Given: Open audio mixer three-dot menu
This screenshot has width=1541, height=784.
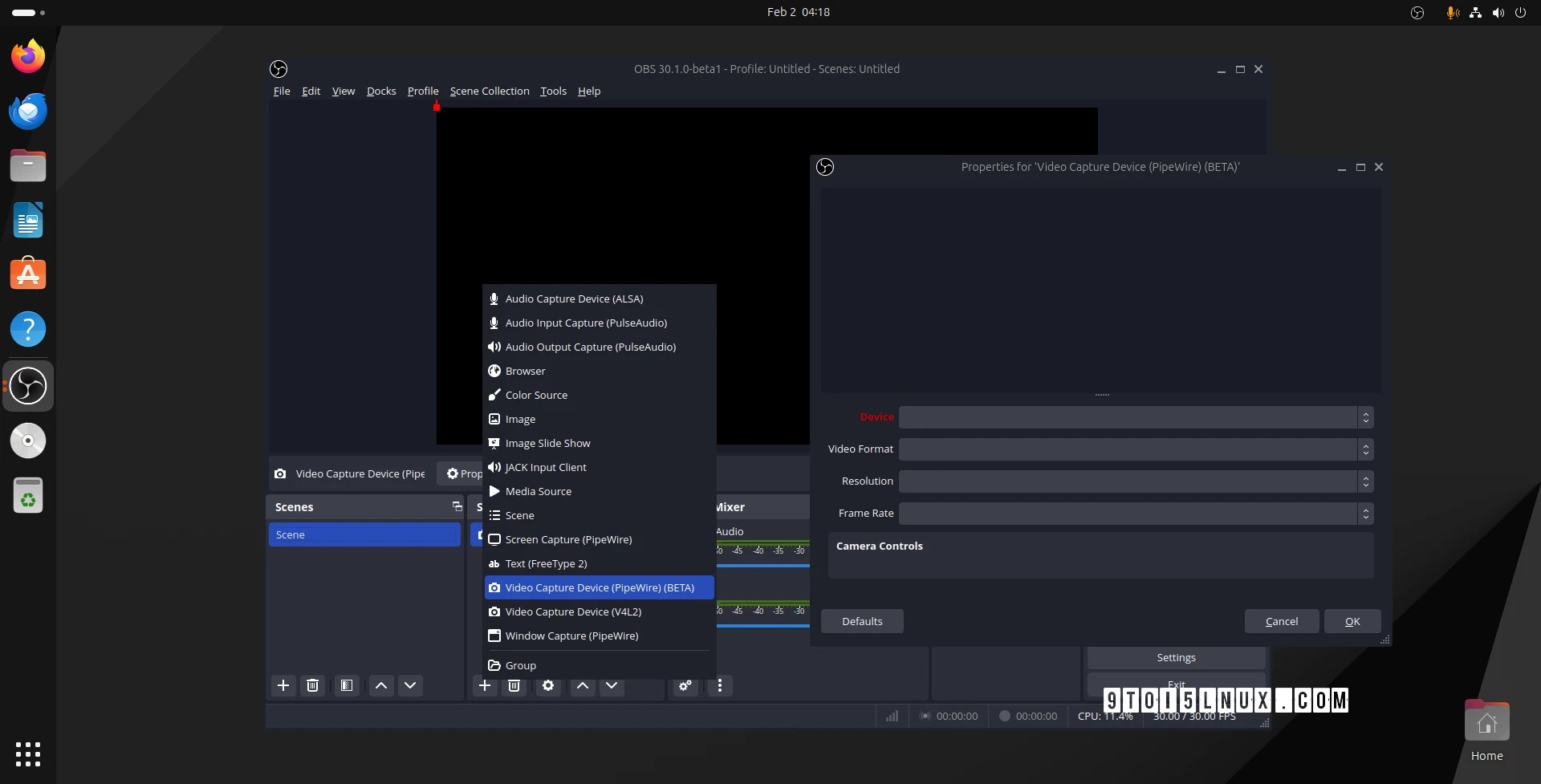Looking at the screenshot, I should tap(720, 685).
